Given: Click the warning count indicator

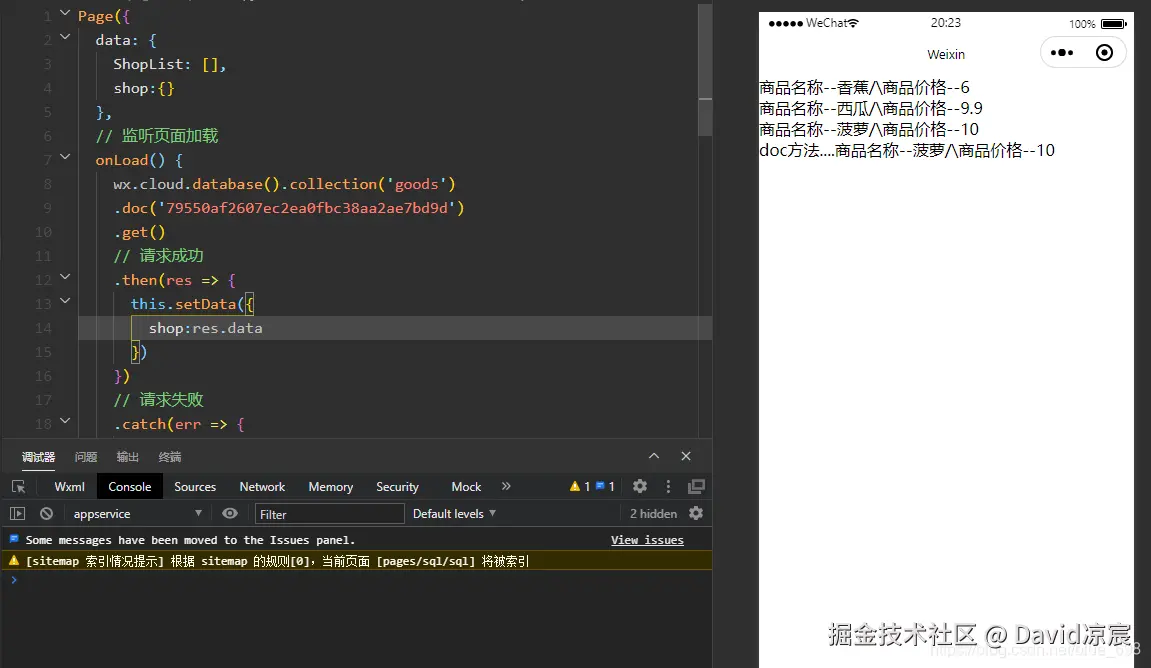Looking at the screenshot, I should (580, 486).
